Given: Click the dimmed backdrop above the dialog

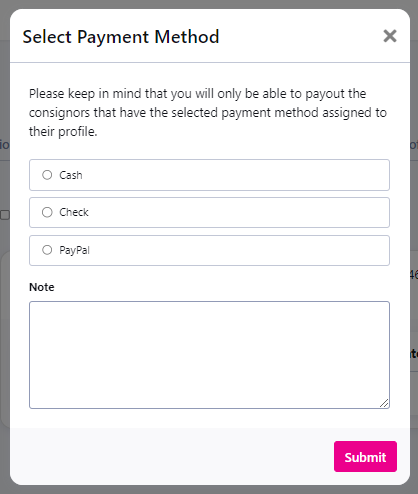Looking at the screenshot, I should (x=209, y=4).
